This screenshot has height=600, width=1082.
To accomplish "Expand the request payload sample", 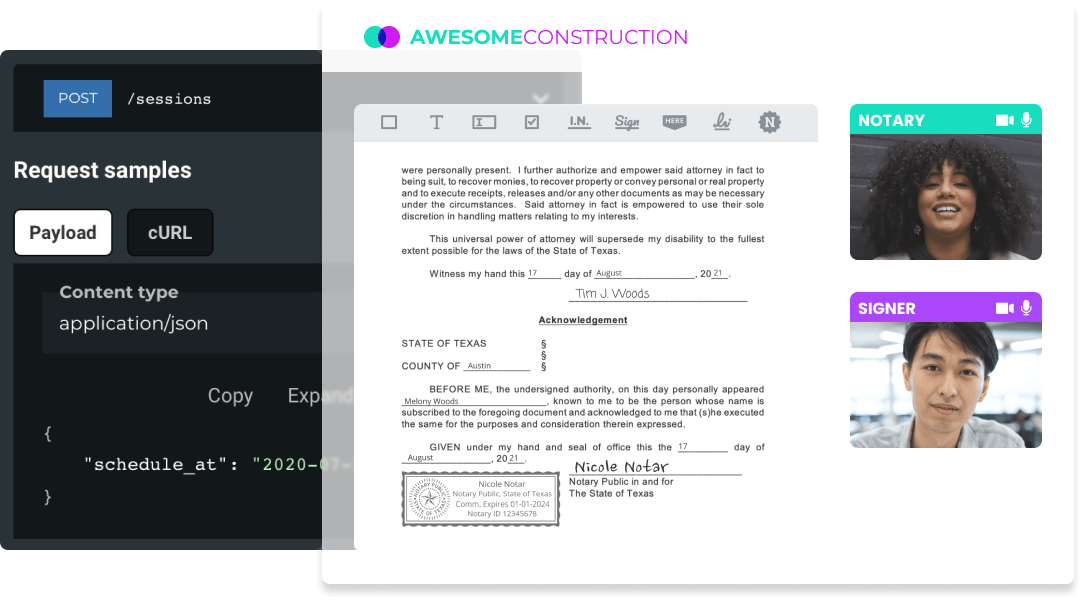I will tap(313, 395).
